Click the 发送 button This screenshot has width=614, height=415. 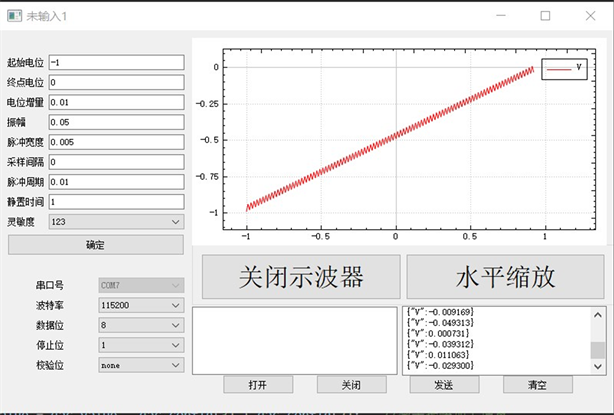443,385
